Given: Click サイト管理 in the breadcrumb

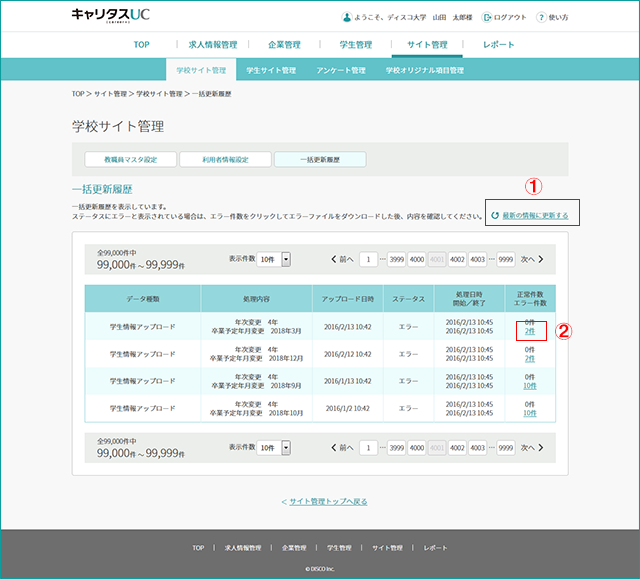Looking at the screenshot, I should click(x=110, y=94).
